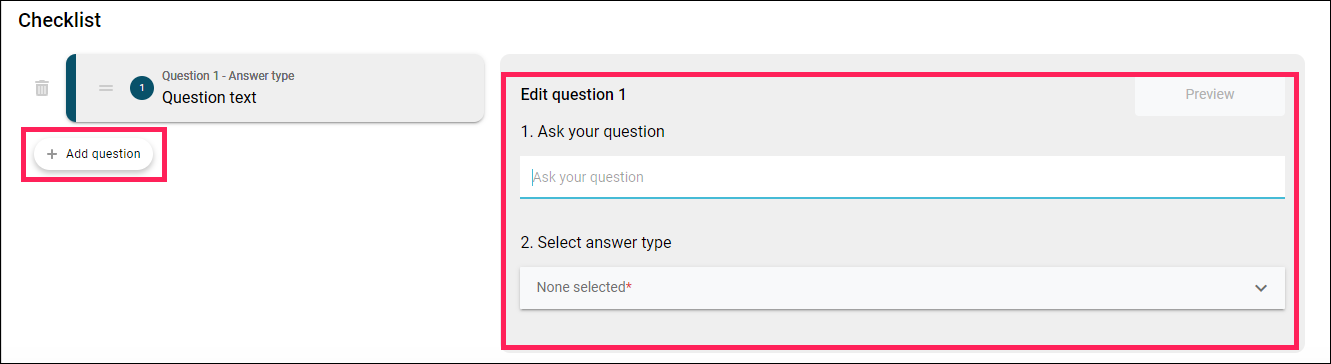Click the Question 1 - Answer type subtitle
1331x364 pixels.
(x=228, y=76)
